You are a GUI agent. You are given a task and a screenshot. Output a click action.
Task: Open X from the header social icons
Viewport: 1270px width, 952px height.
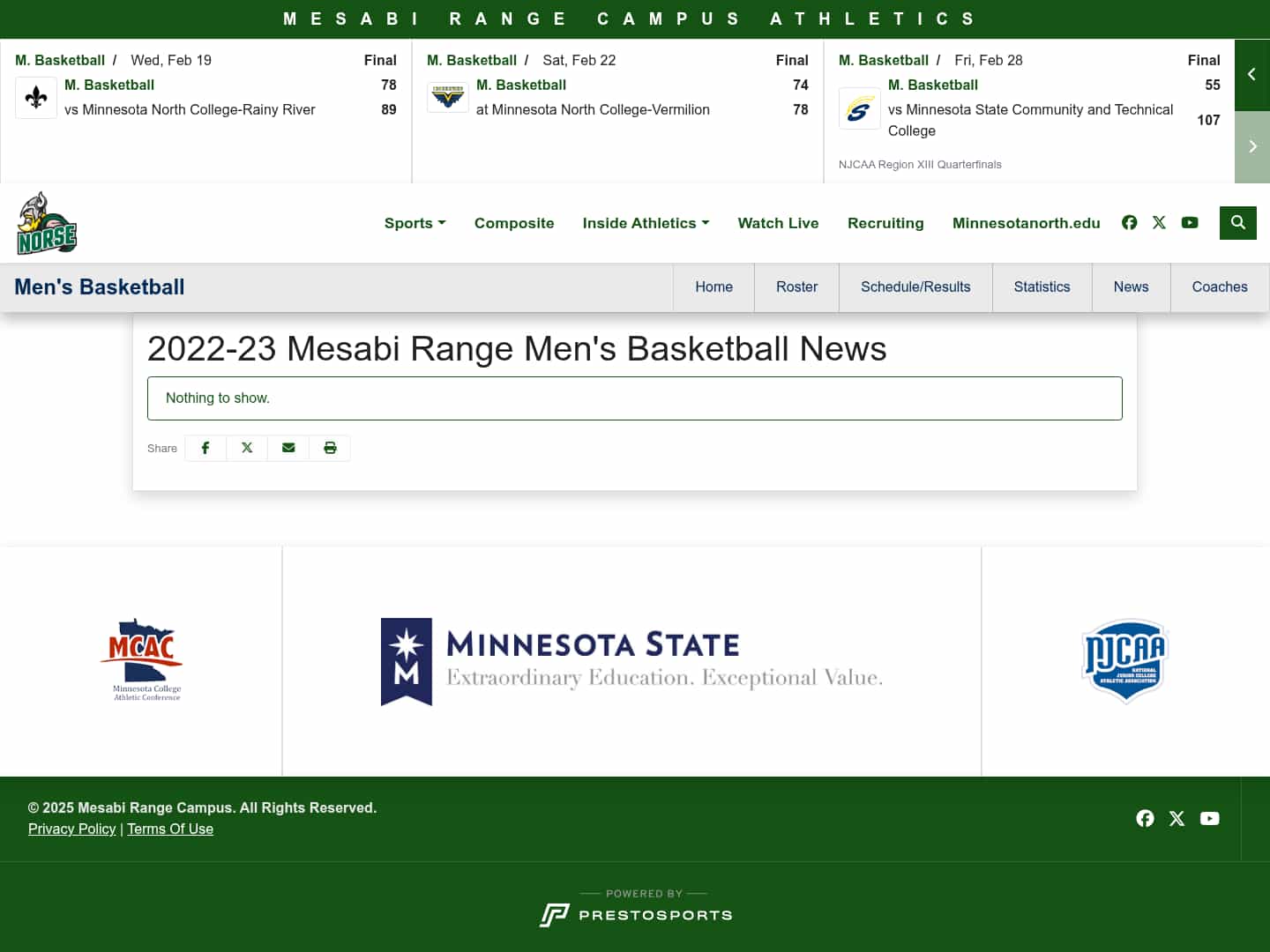[x=1159, y=223]
